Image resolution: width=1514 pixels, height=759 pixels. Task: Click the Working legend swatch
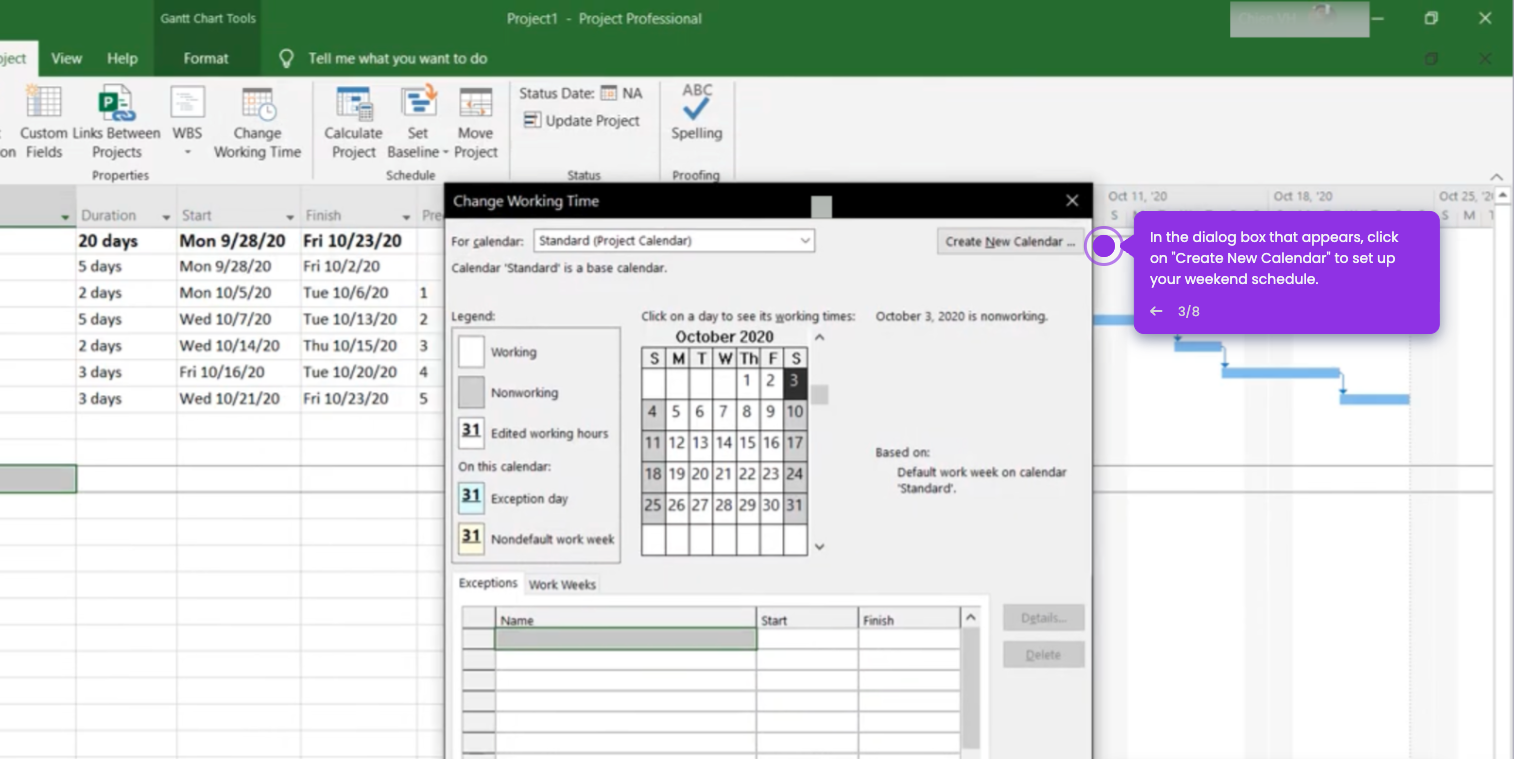pos(471,352)
